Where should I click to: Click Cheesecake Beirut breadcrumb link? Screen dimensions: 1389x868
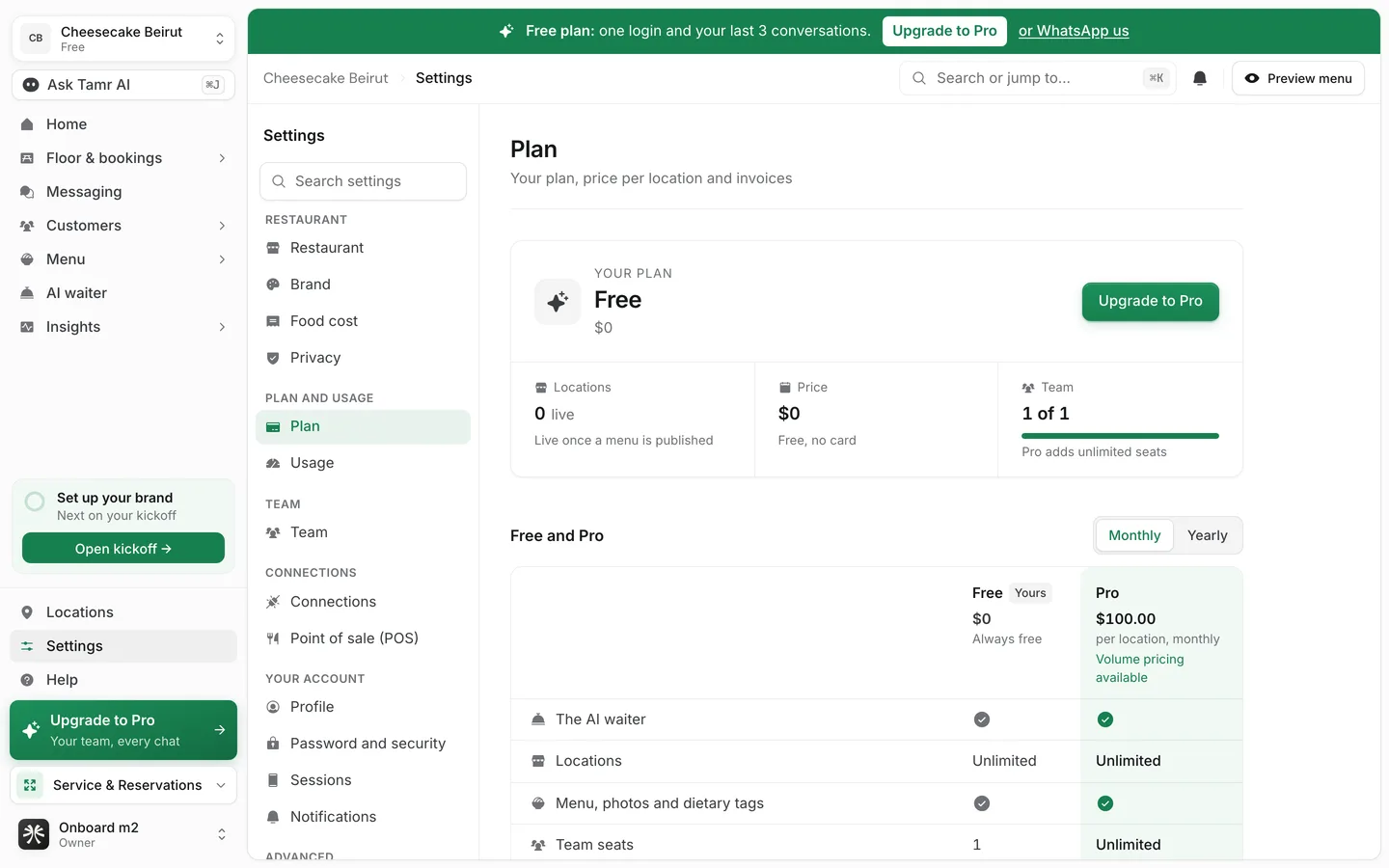click(326, 78)
